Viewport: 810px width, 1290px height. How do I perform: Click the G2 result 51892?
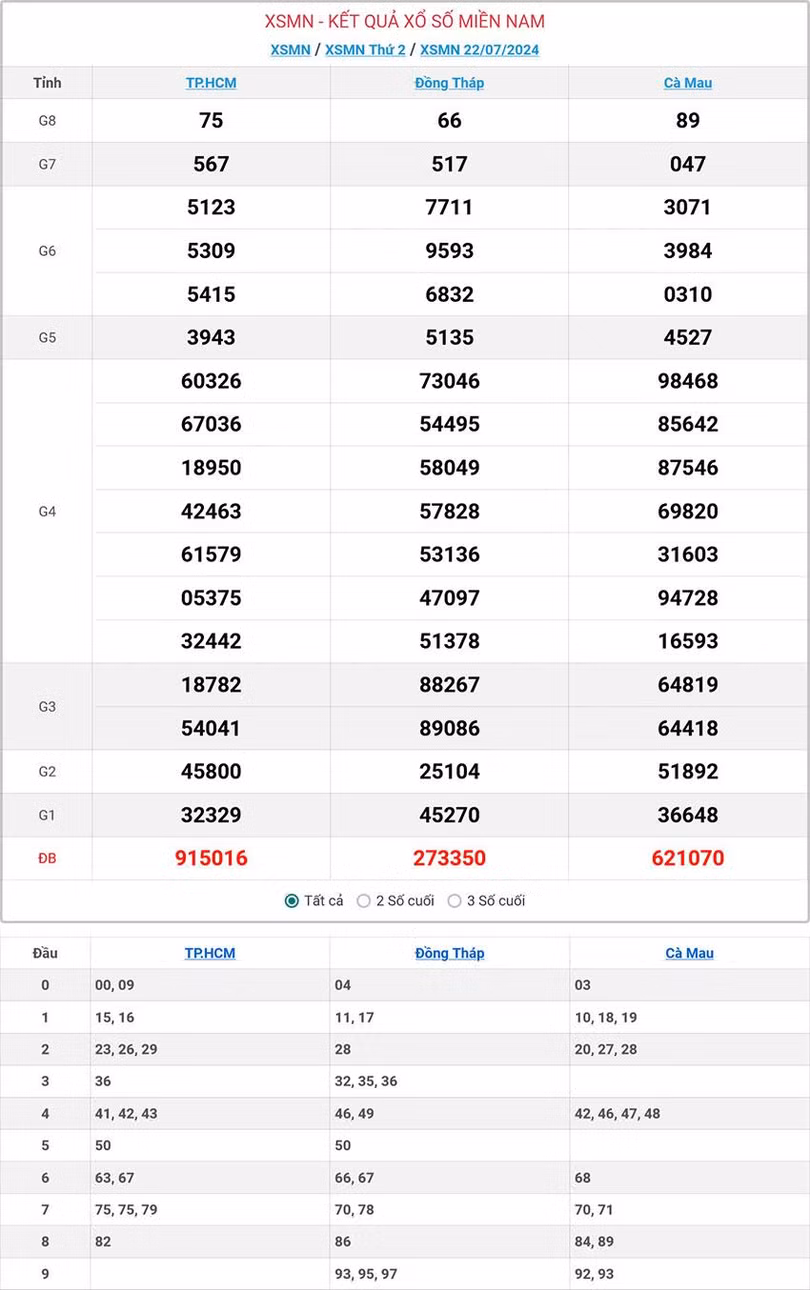pos(688,771)
